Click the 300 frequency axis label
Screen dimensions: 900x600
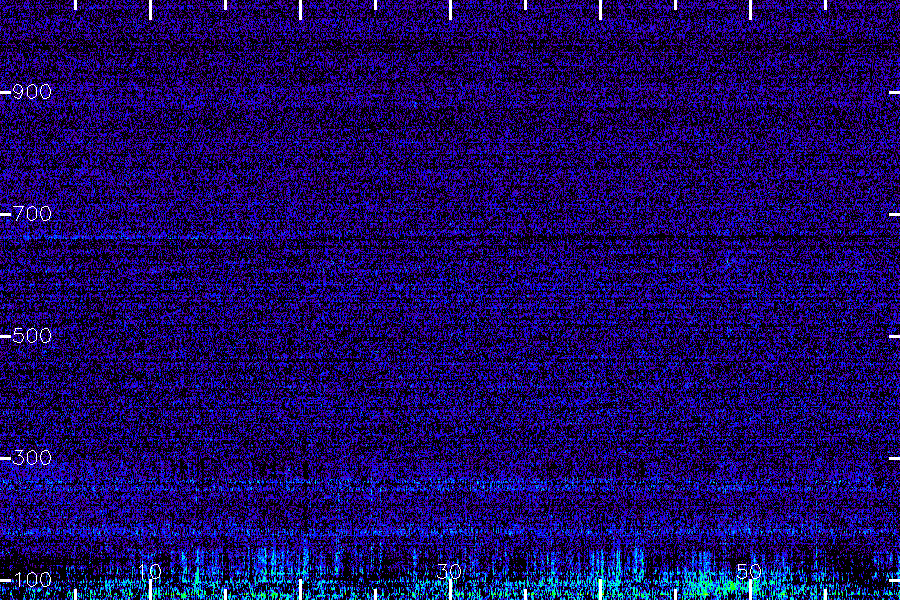tap(32, 458)
